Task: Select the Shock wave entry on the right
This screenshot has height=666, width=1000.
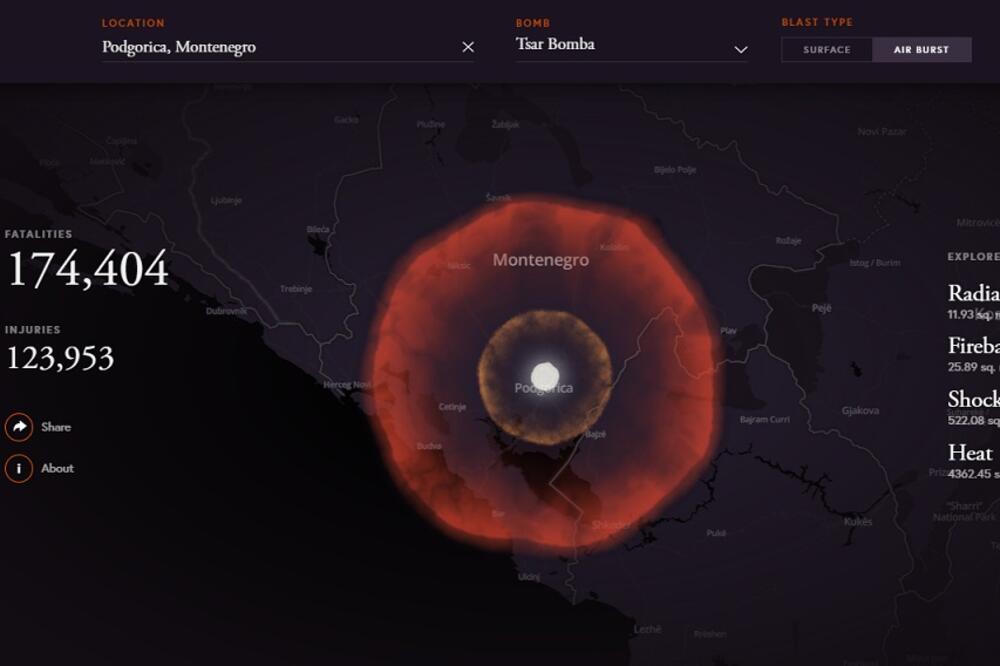Action: tap(973, 400)
